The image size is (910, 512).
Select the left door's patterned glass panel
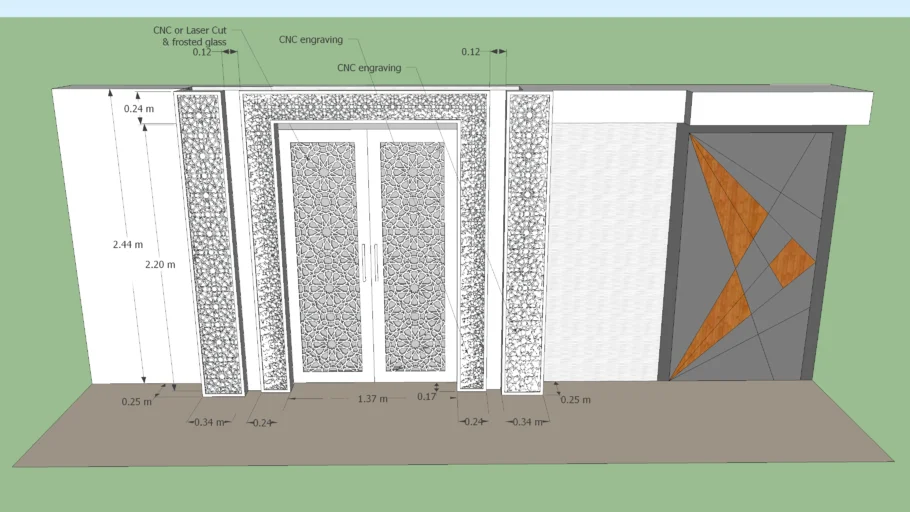pos(326,257)
